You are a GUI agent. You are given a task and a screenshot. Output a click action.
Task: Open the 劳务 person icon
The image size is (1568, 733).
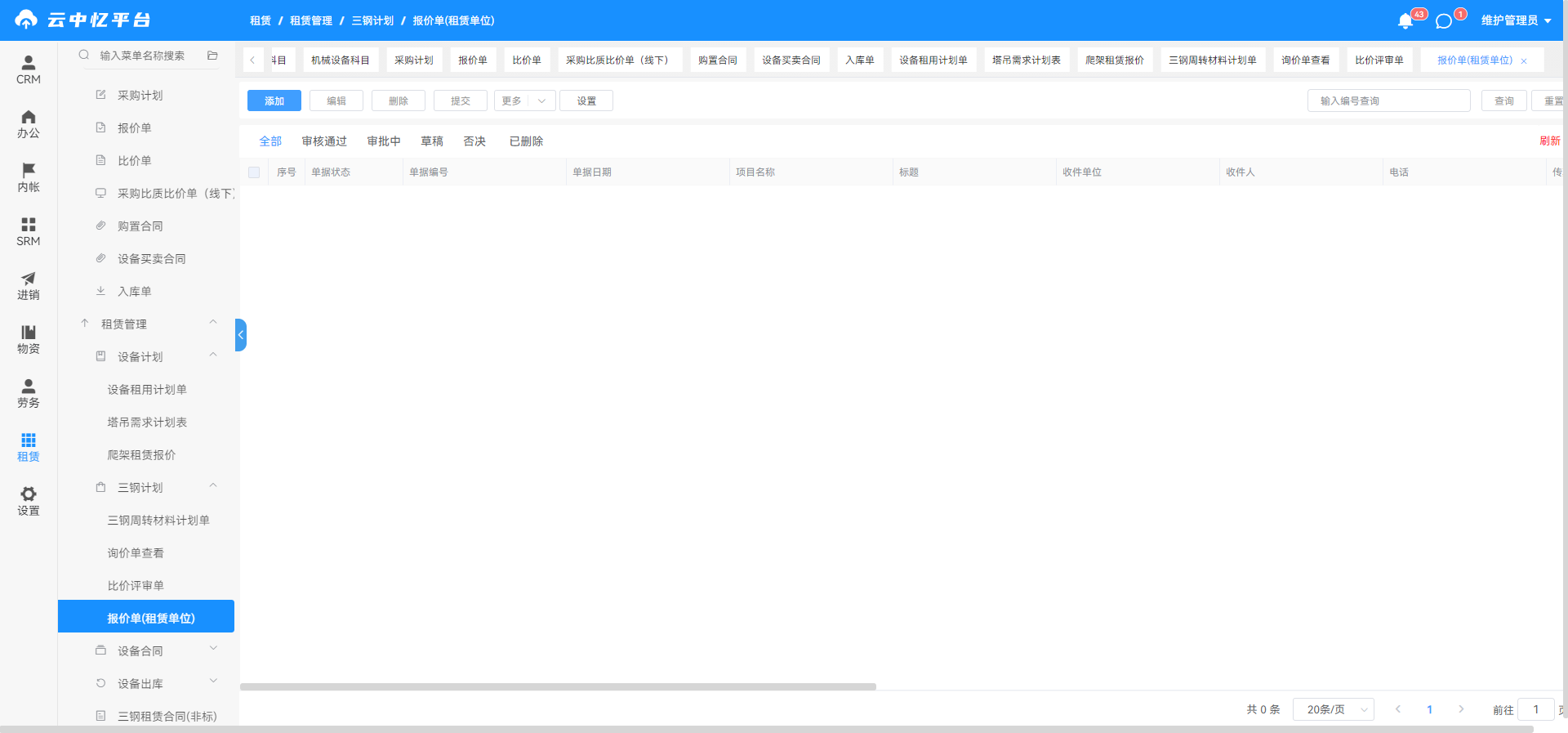click(28, 386)
